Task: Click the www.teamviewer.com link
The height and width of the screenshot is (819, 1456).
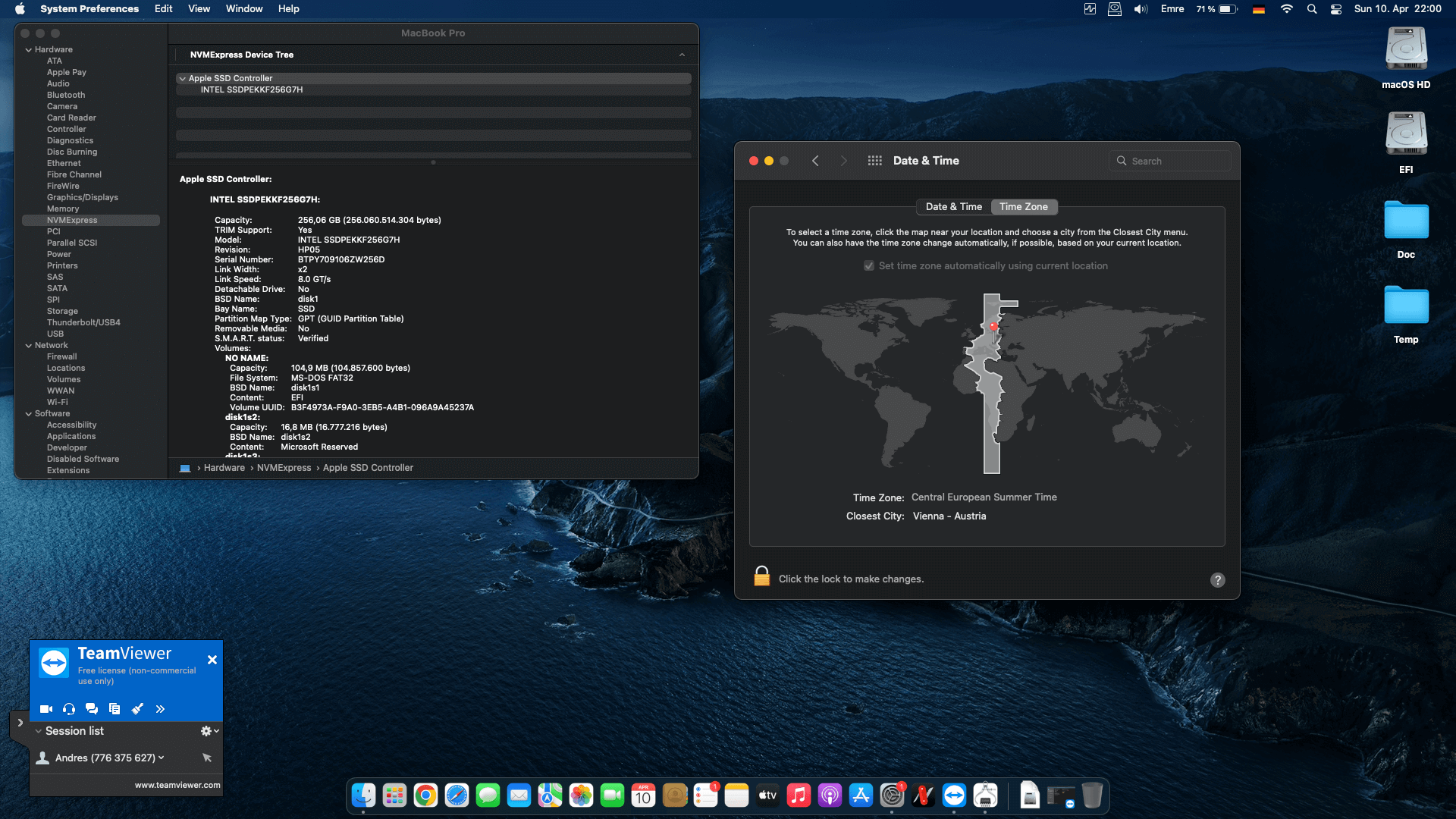Action: pos(177,785)
